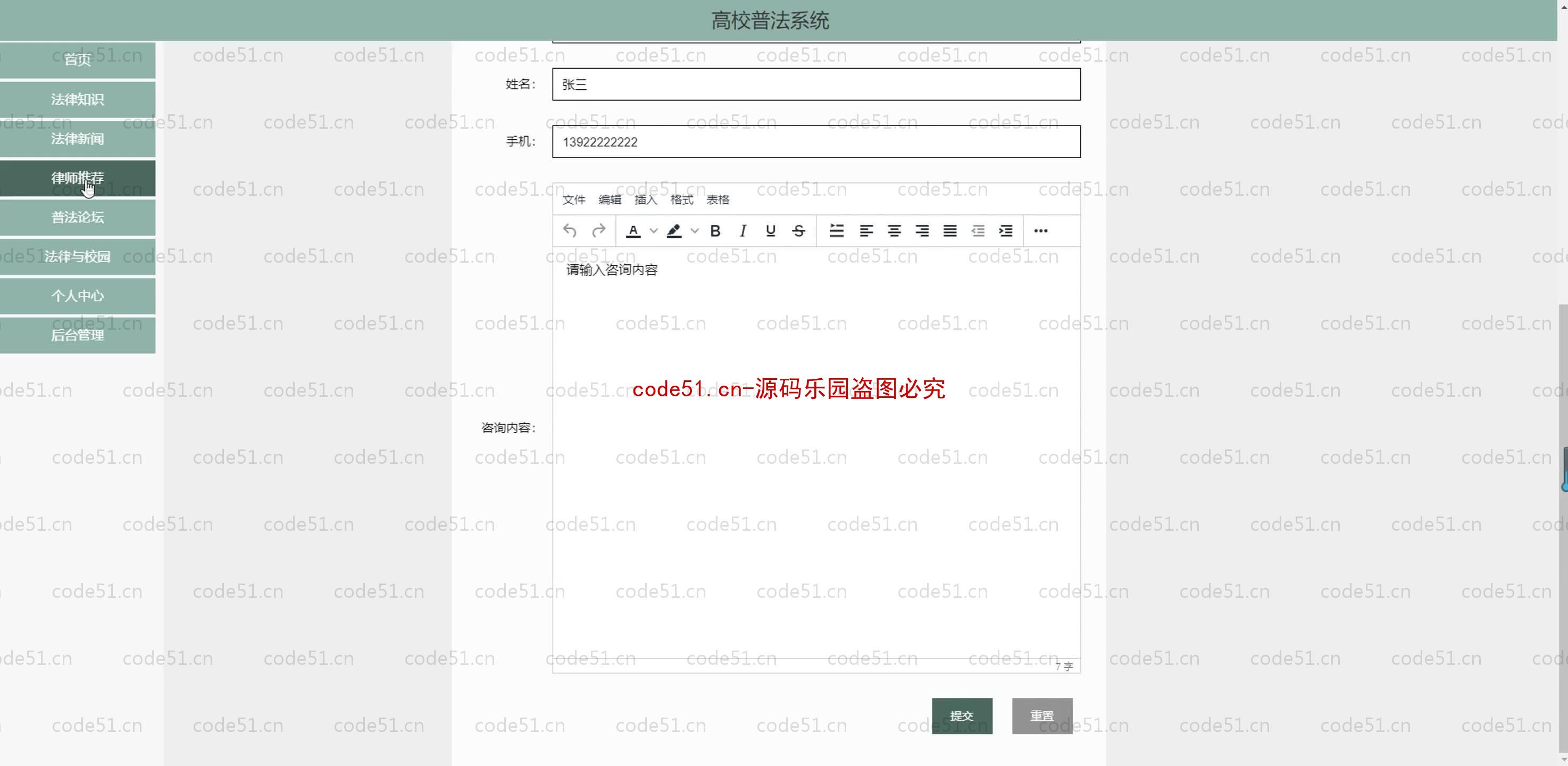Open the 普法论坛 section
The image size is (1568, 766).
click(x=77, y=218)
